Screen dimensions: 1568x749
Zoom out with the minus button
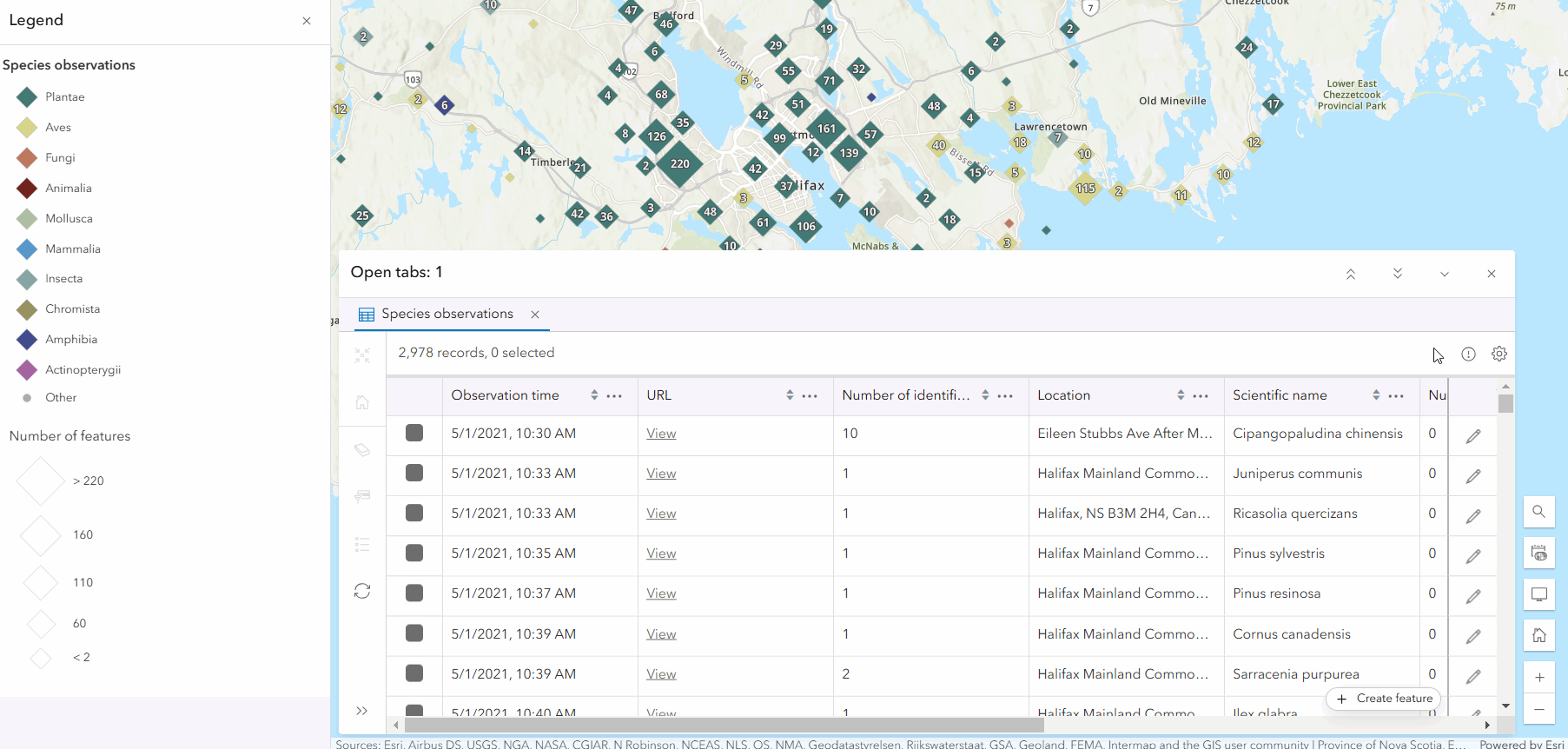click(x=1538, y=709)
